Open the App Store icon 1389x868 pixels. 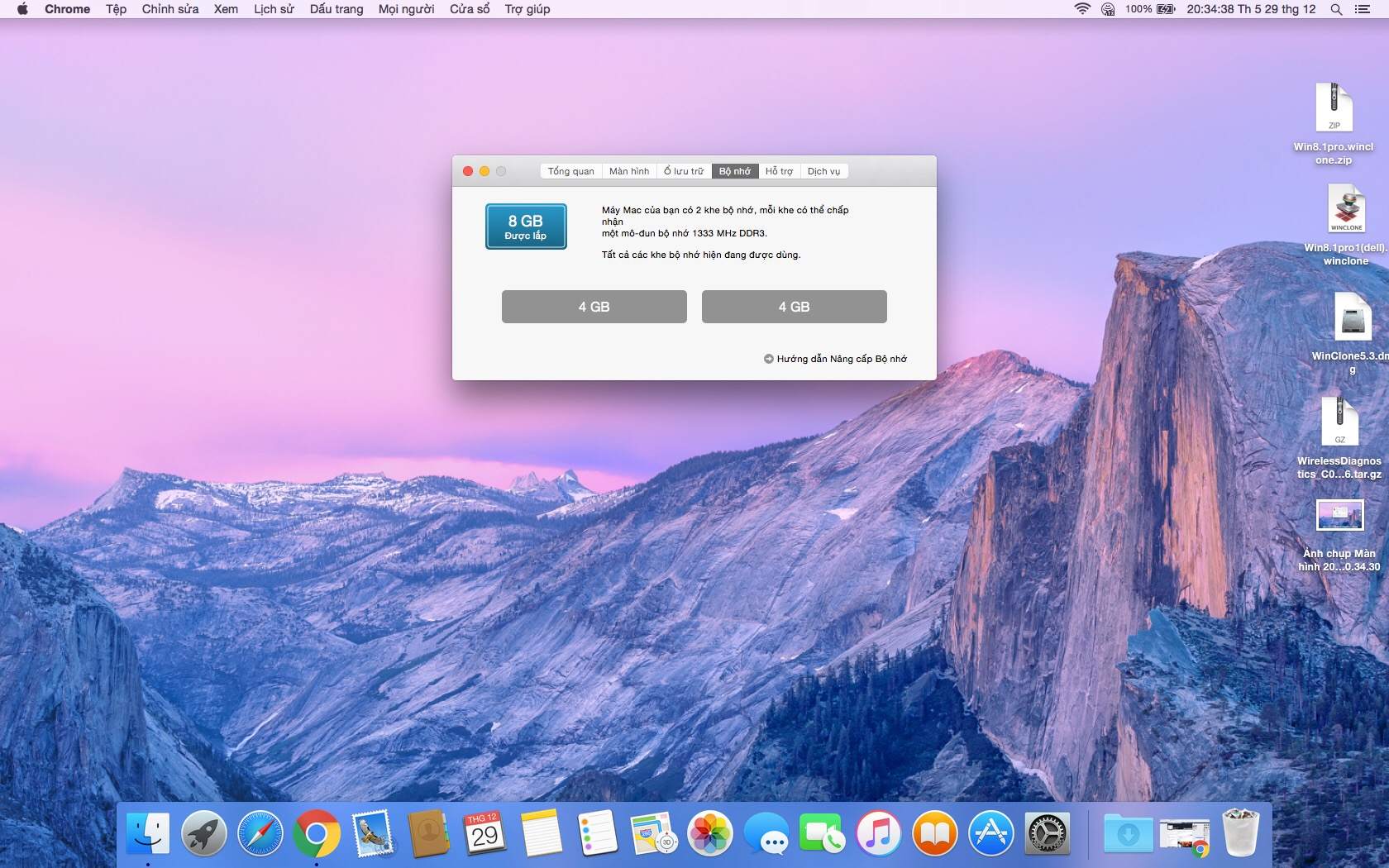[990, 833]
